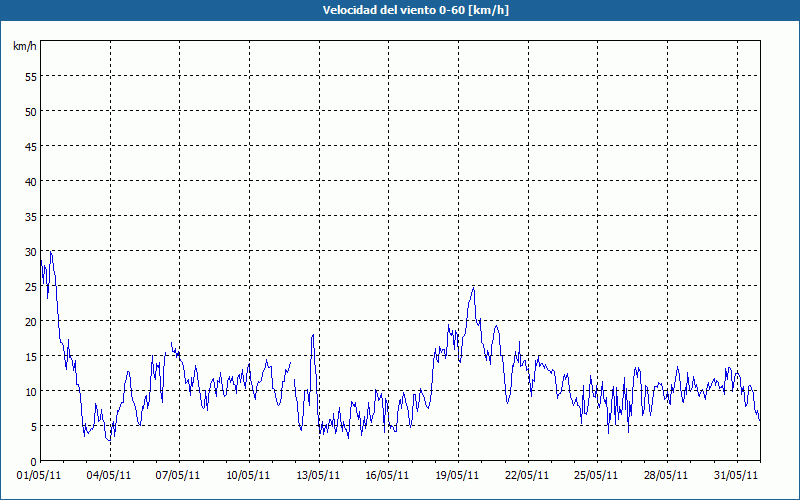Image resolution: width=800 pixels, height=500 pixels.
Task: Select the 55 value on the y-axis
Action: click(31, 77)
